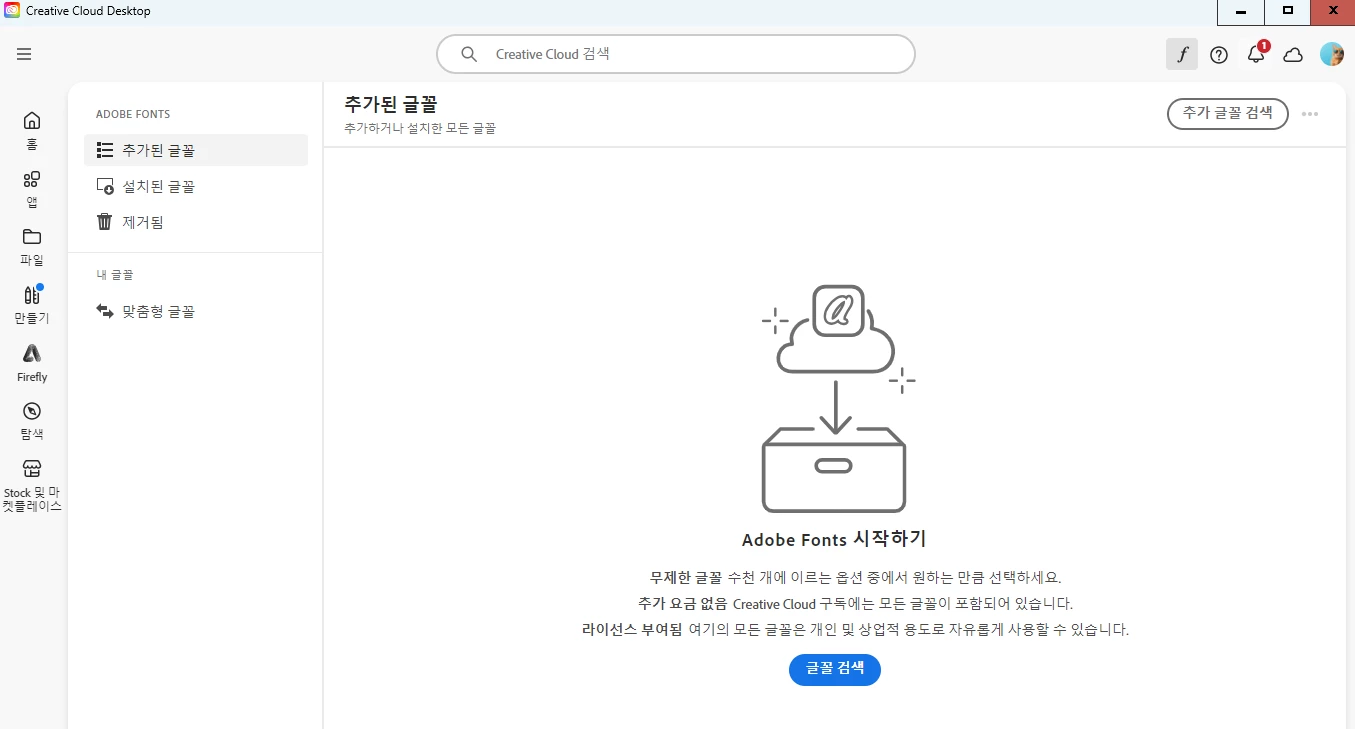The height and width of the screenshot is (729, 1355).
Task: Open the help question mark icon
Action: coord(1219,55)
